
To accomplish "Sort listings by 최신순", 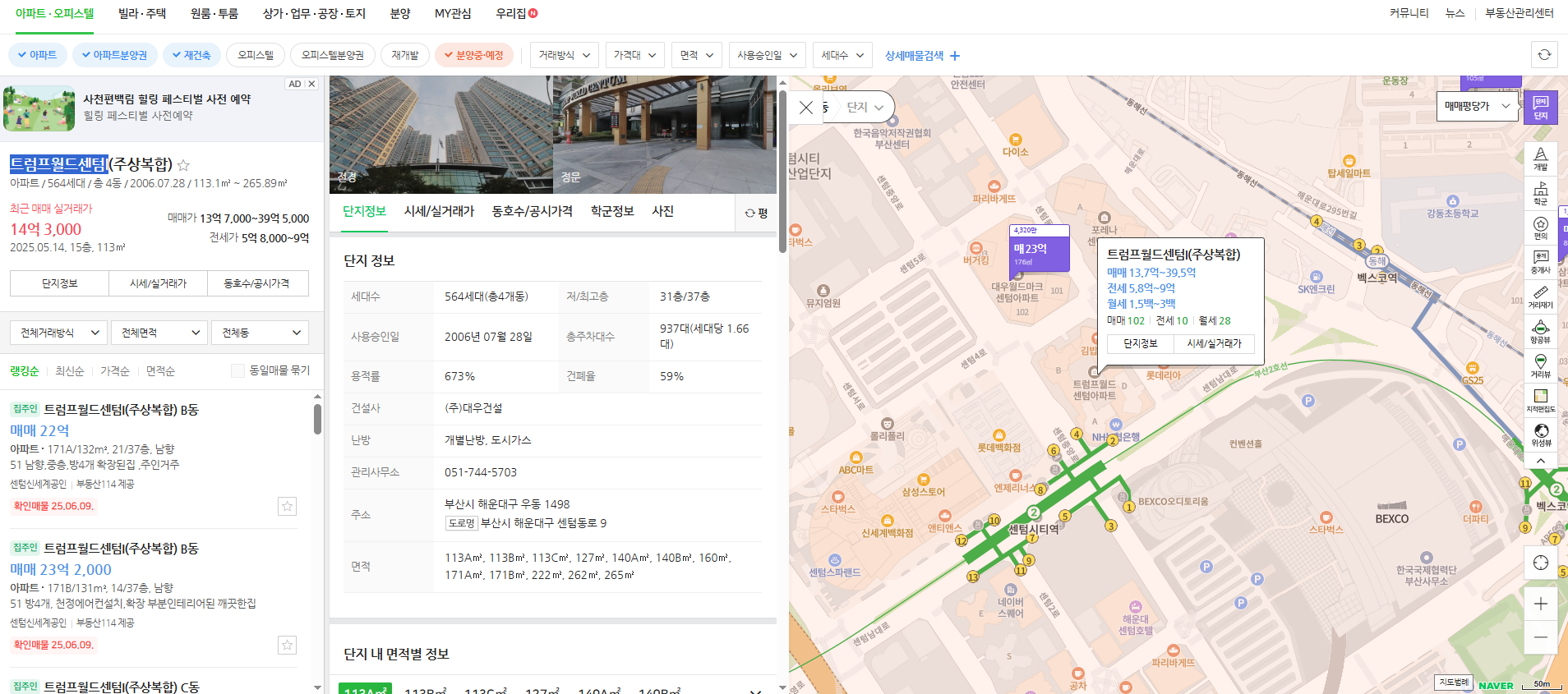I will [x=70, y=371].
